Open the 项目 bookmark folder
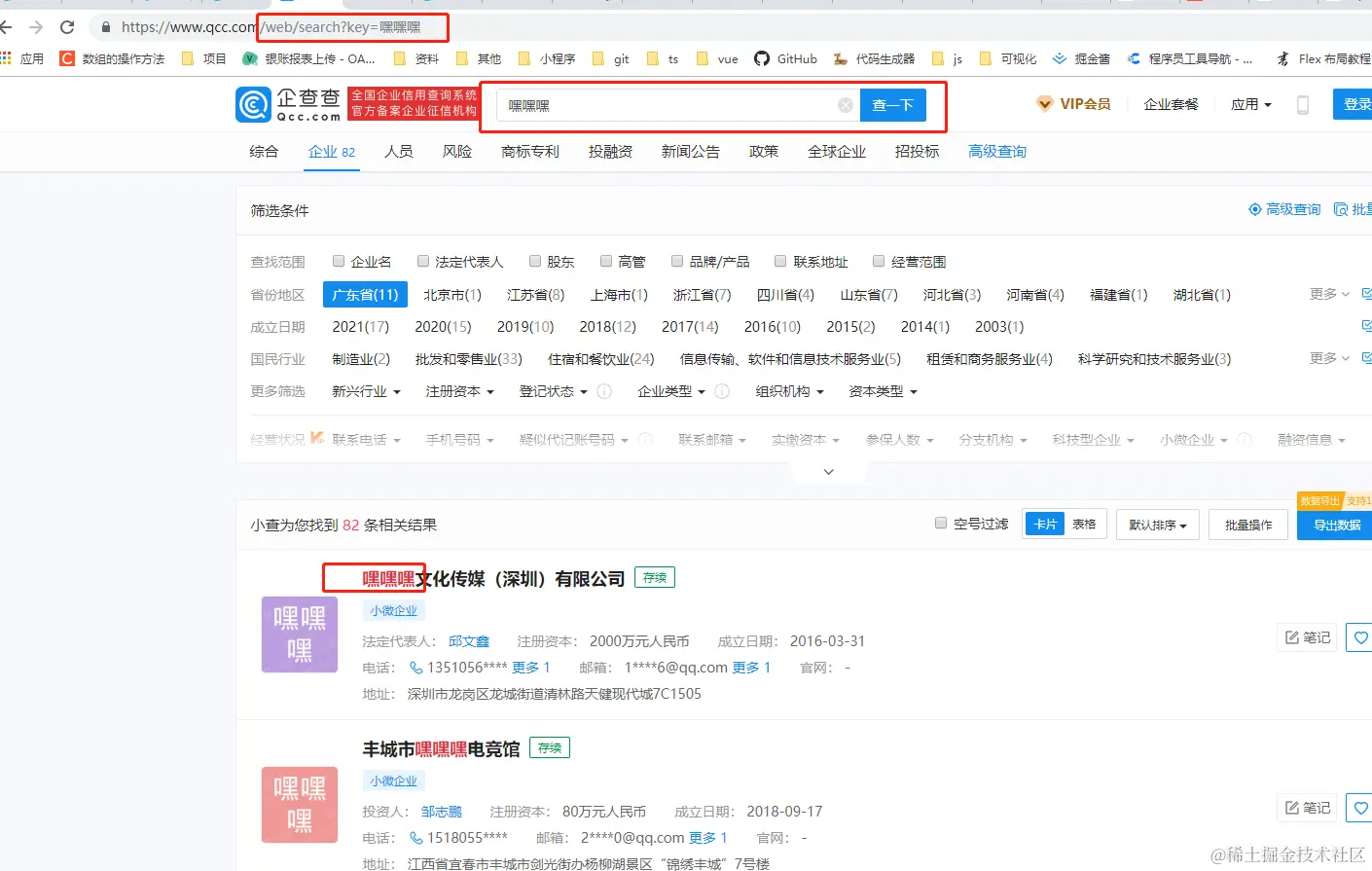Image resolution: width=1372 pixels, height=871 pixels. click(204, 59)
